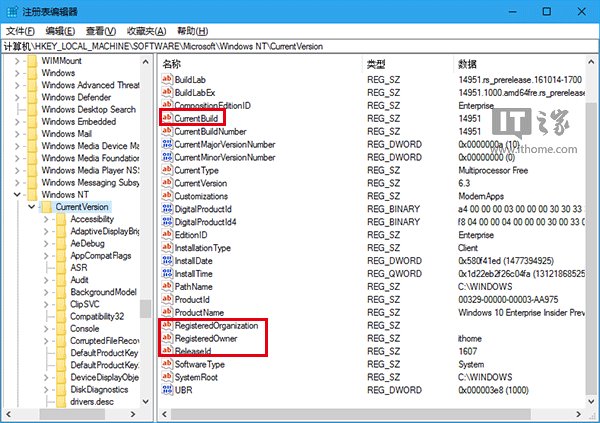The width and height of the screenshot is (600, 423).
Task: Click the string icon beside SystemRoot
Action: pos(167,377)
